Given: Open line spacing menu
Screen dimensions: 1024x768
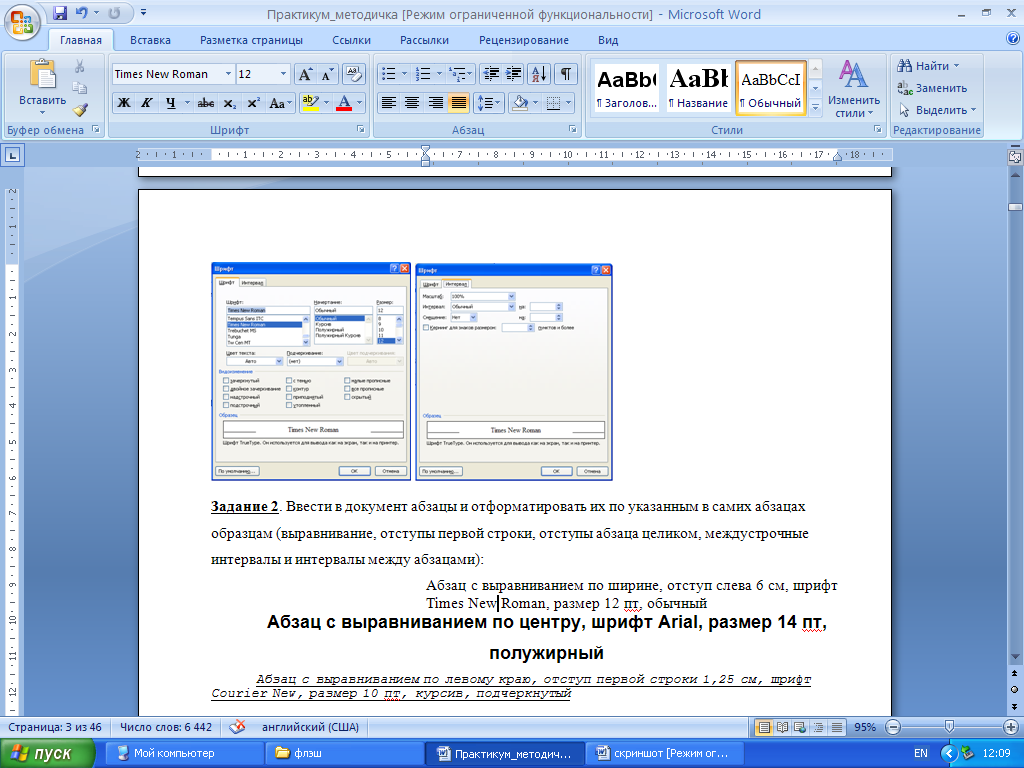Looking at the screenshot, I should [488, 103].
